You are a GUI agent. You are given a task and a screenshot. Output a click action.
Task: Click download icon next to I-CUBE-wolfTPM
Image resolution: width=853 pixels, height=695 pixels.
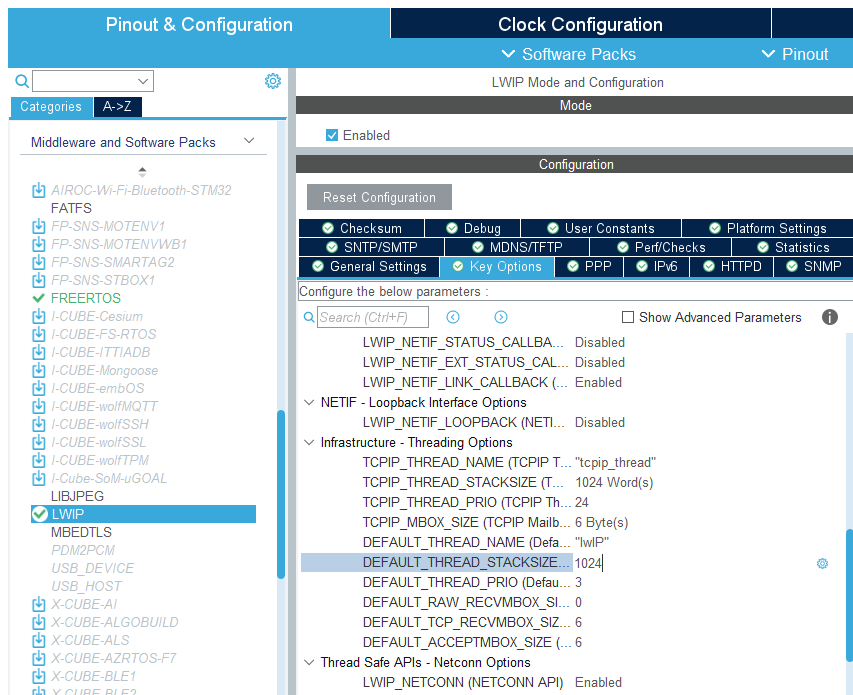[x=39, y=460]
